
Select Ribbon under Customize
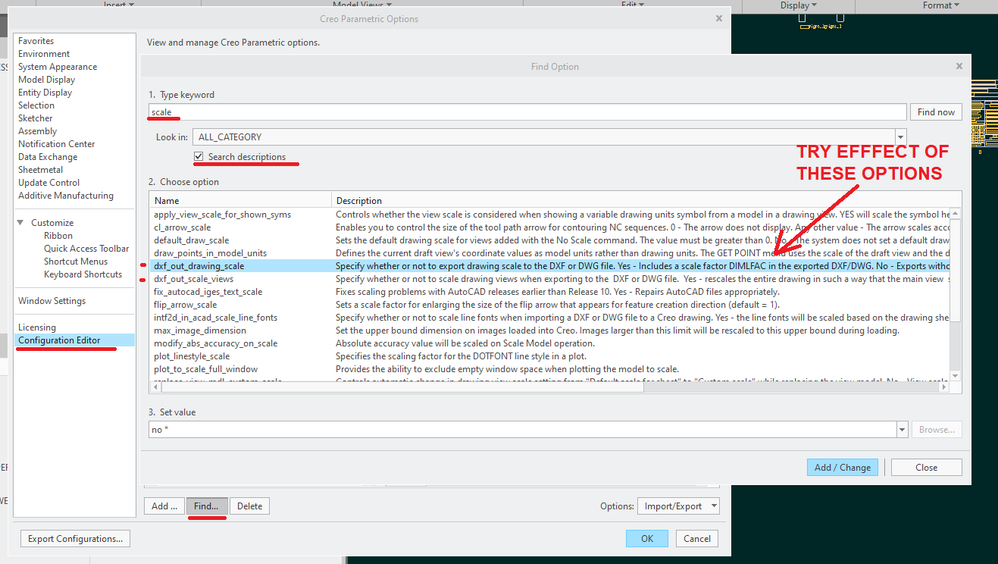pyautogui.click(x=58, y=236)
